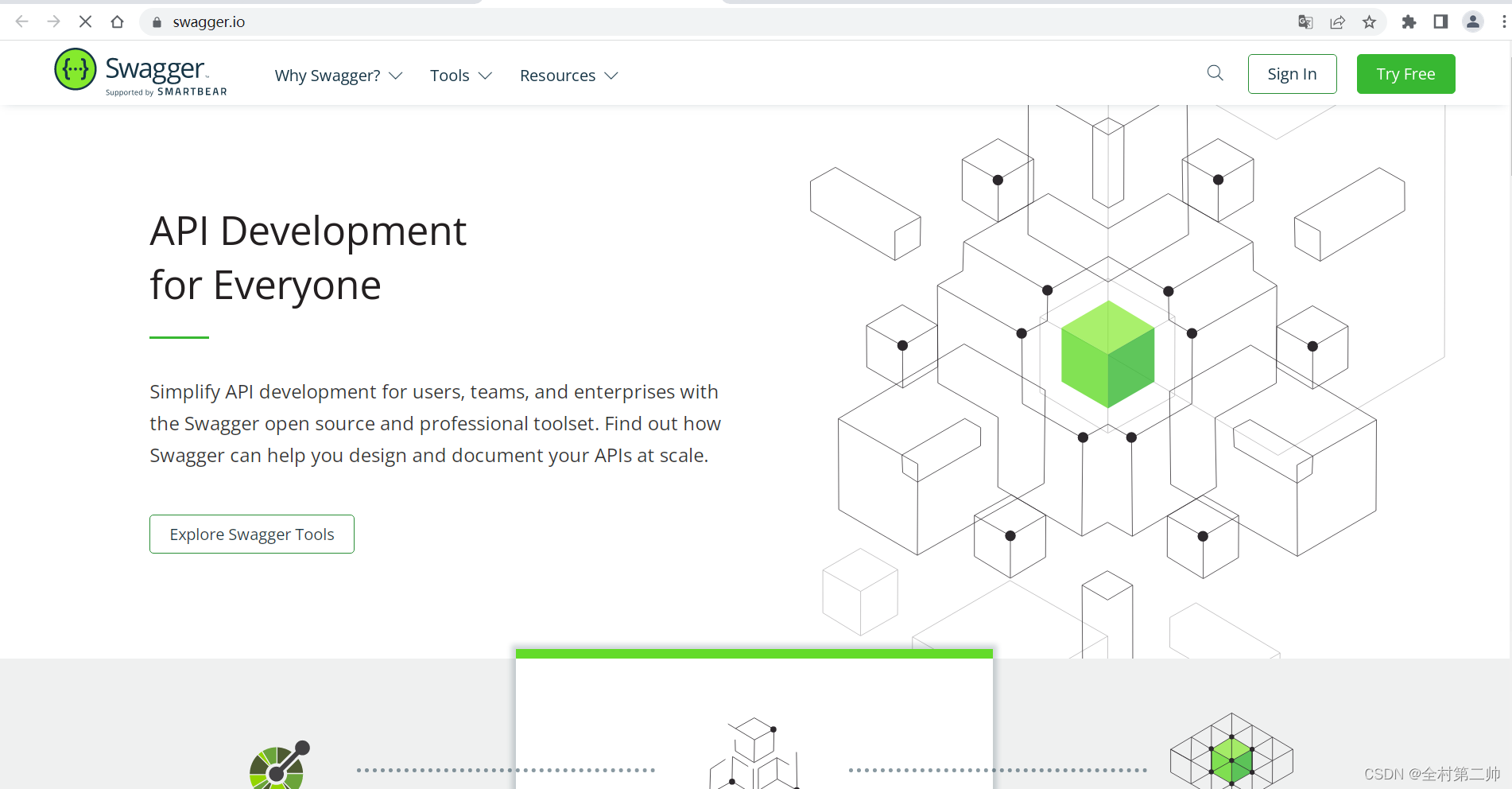Click the Supported by SMARTBEAR text
Screen dimensions: 1512x789
pos(166,92)
